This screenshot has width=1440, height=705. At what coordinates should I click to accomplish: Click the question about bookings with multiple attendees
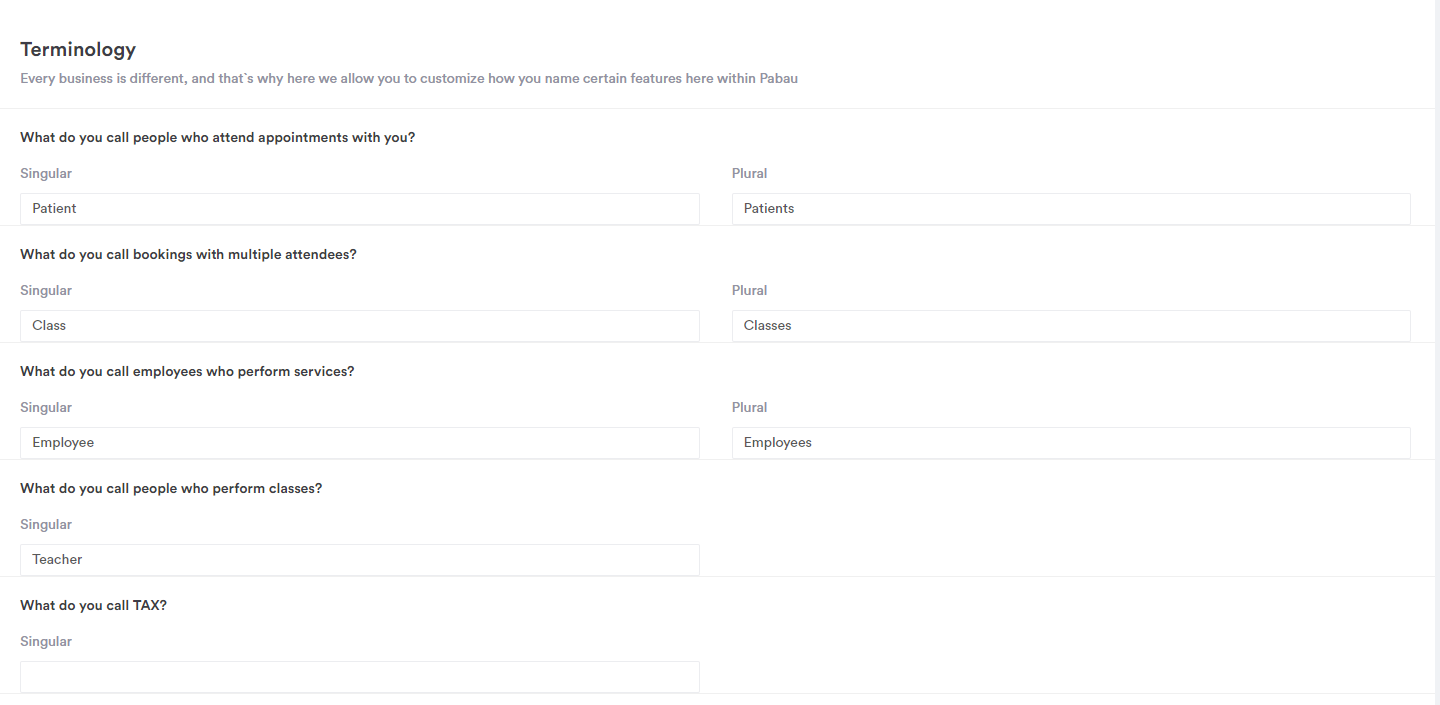coord(188,254)
